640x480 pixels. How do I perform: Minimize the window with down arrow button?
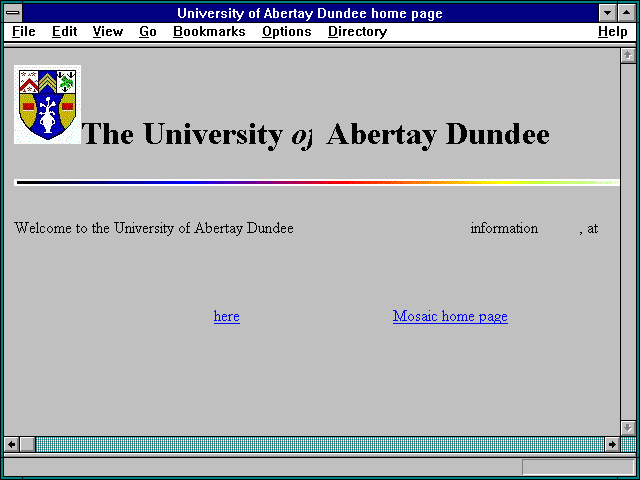tap(607, 13)
